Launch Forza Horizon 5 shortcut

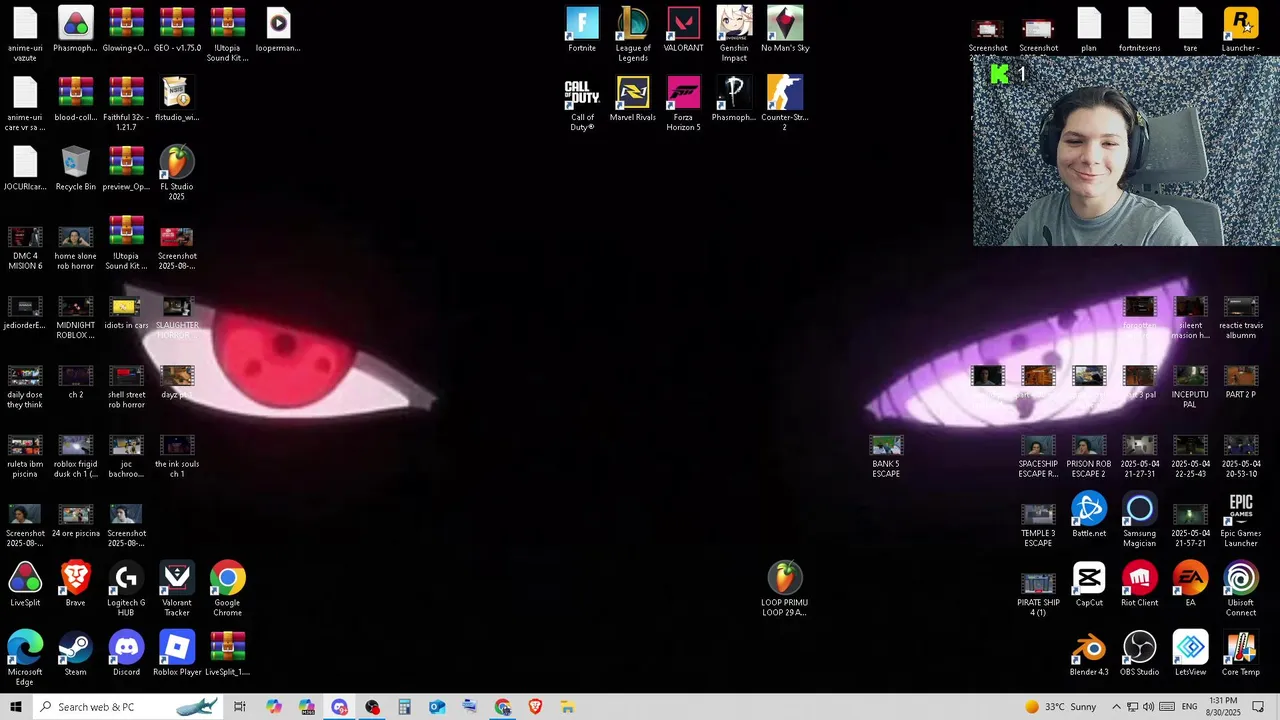(x=684, y=104)
